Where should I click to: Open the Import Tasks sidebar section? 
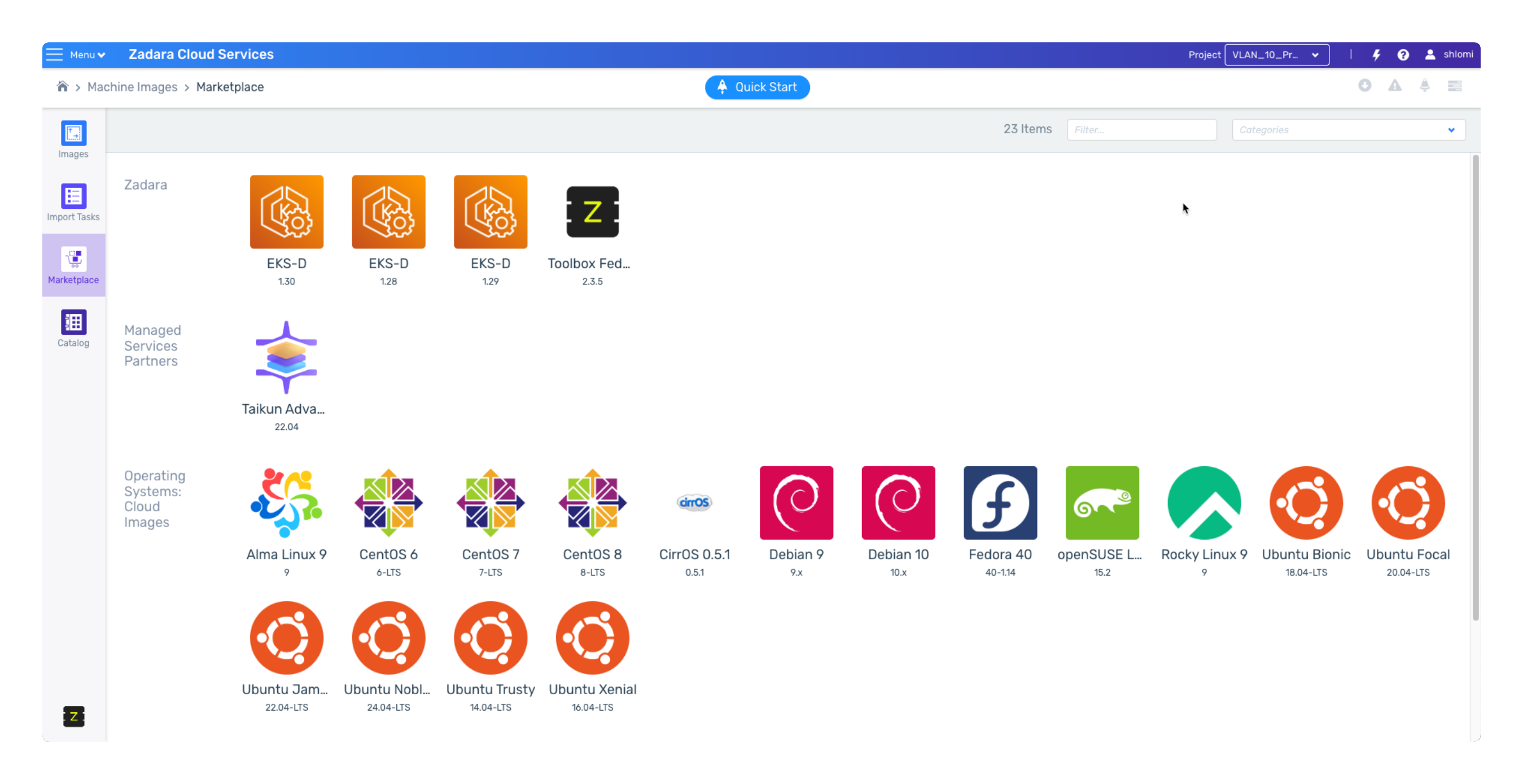[73, 202]
